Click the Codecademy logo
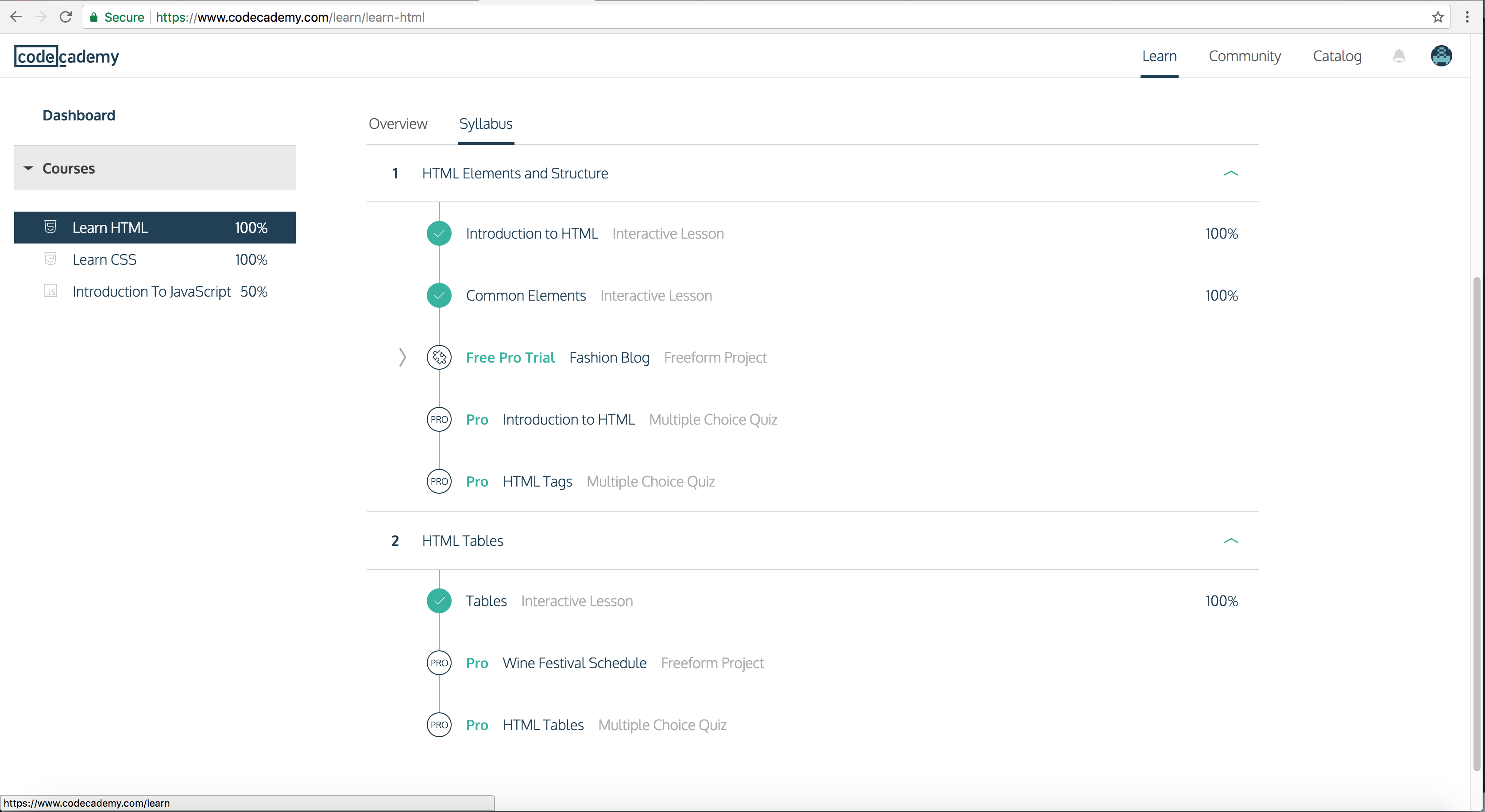 (66, 57)
